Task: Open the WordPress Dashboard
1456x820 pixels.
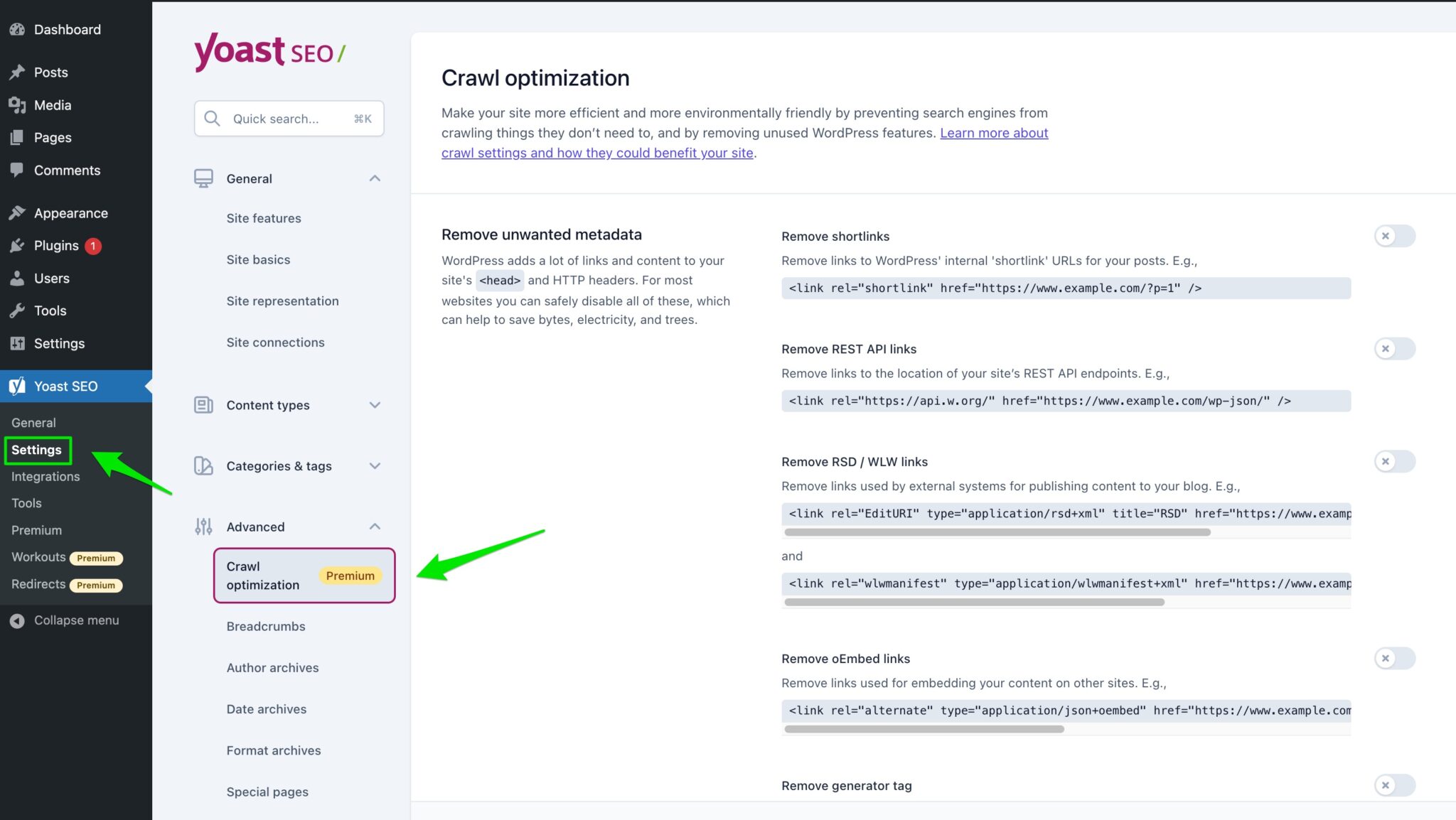Action: (x=67, y=29)
